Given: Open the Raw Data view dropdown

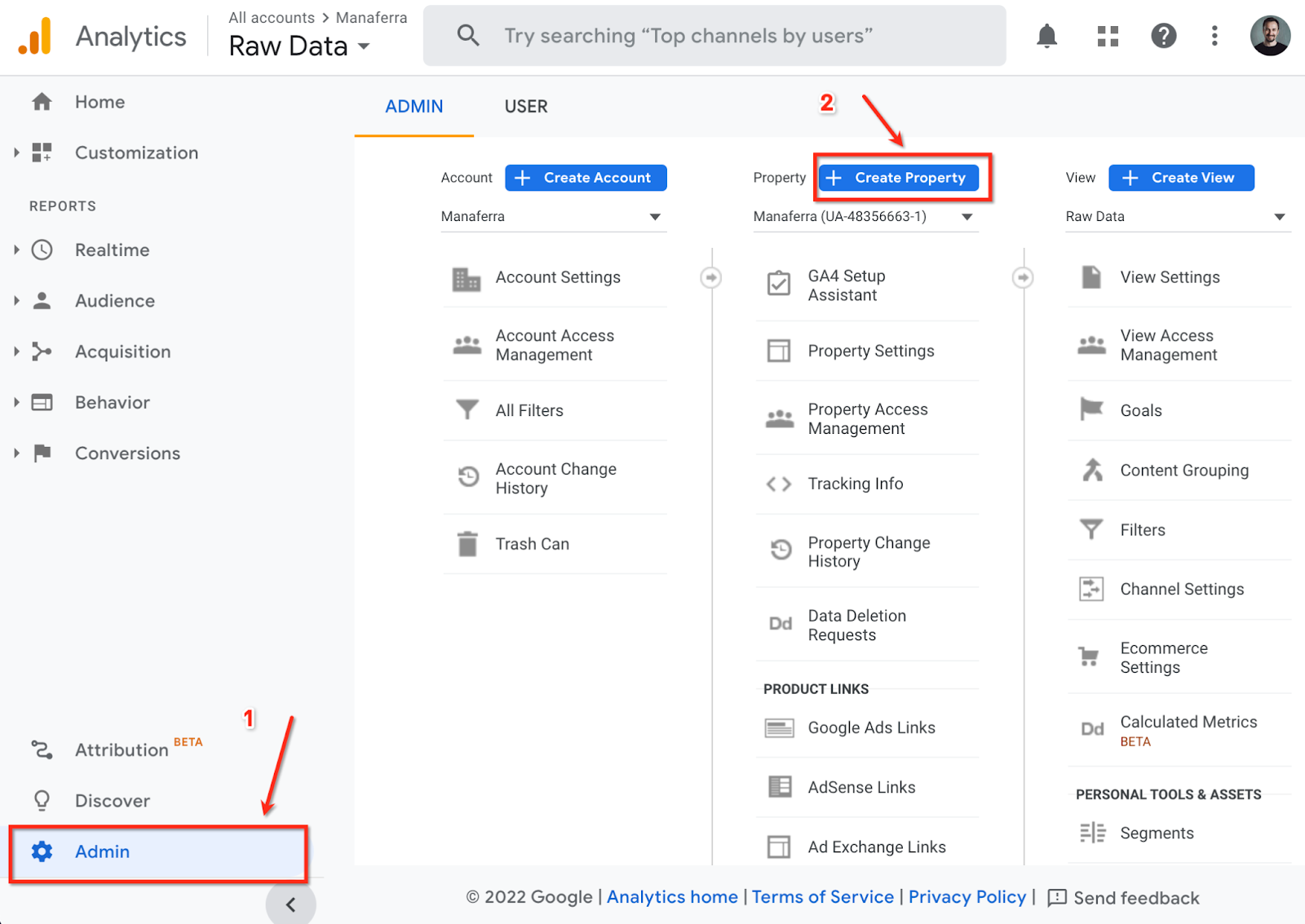Looking at the screenshot, I should (1178, 217).
